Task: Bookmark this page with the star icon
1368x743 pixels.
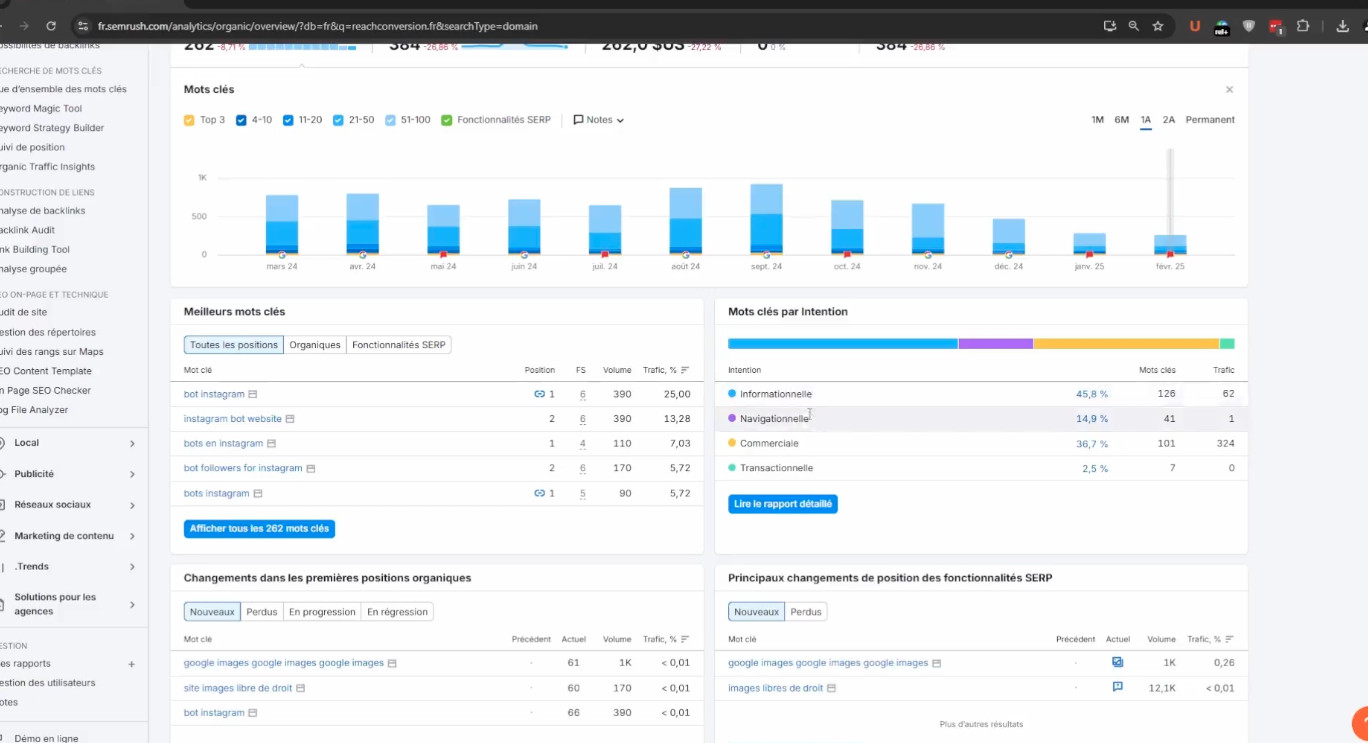Action: pyautogui.click(x=1158, y=26)
